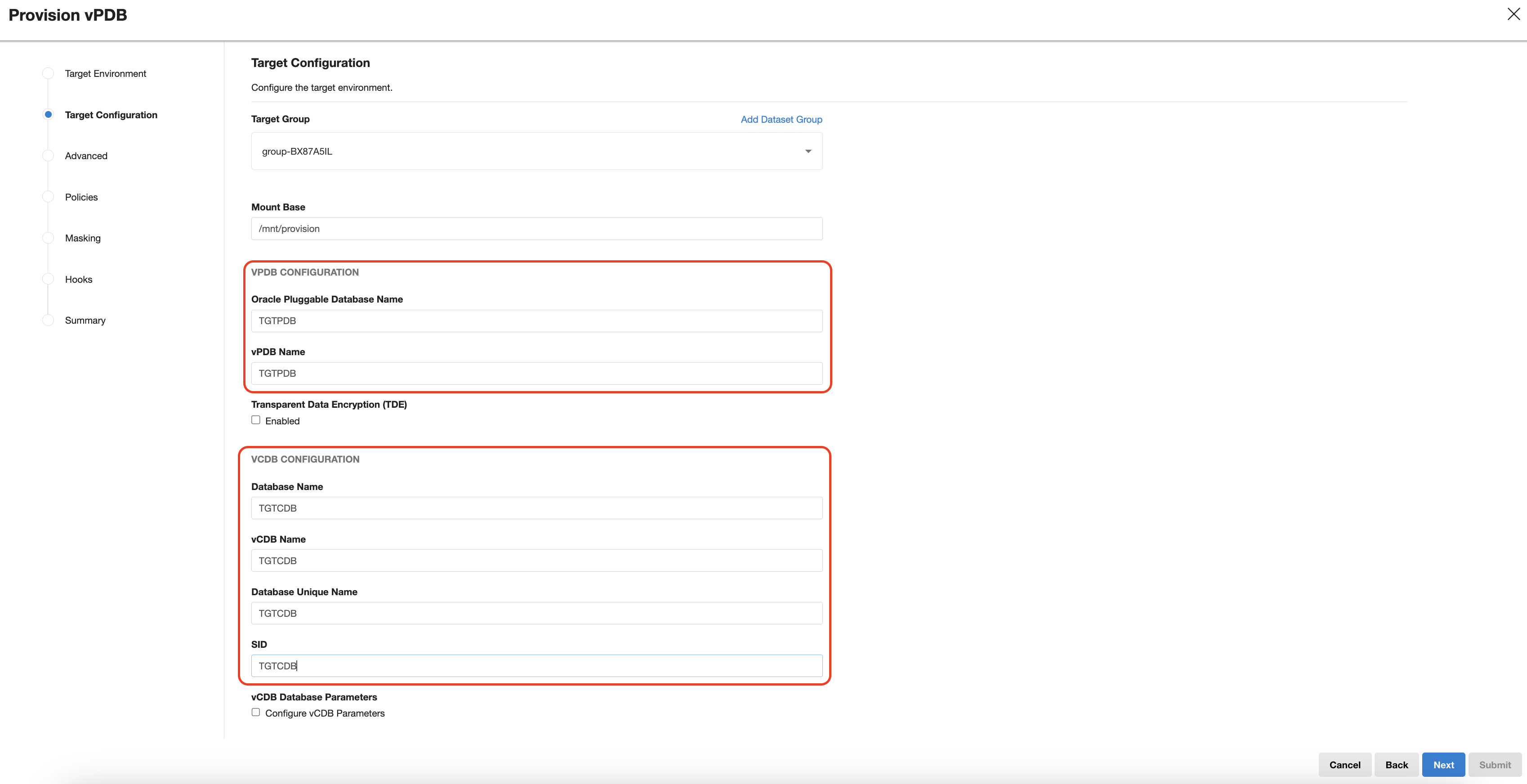This screenshot has width=1527, height=784.
Task: Enable Transparent Data Encryption checkbox
Action: point(256,420)
